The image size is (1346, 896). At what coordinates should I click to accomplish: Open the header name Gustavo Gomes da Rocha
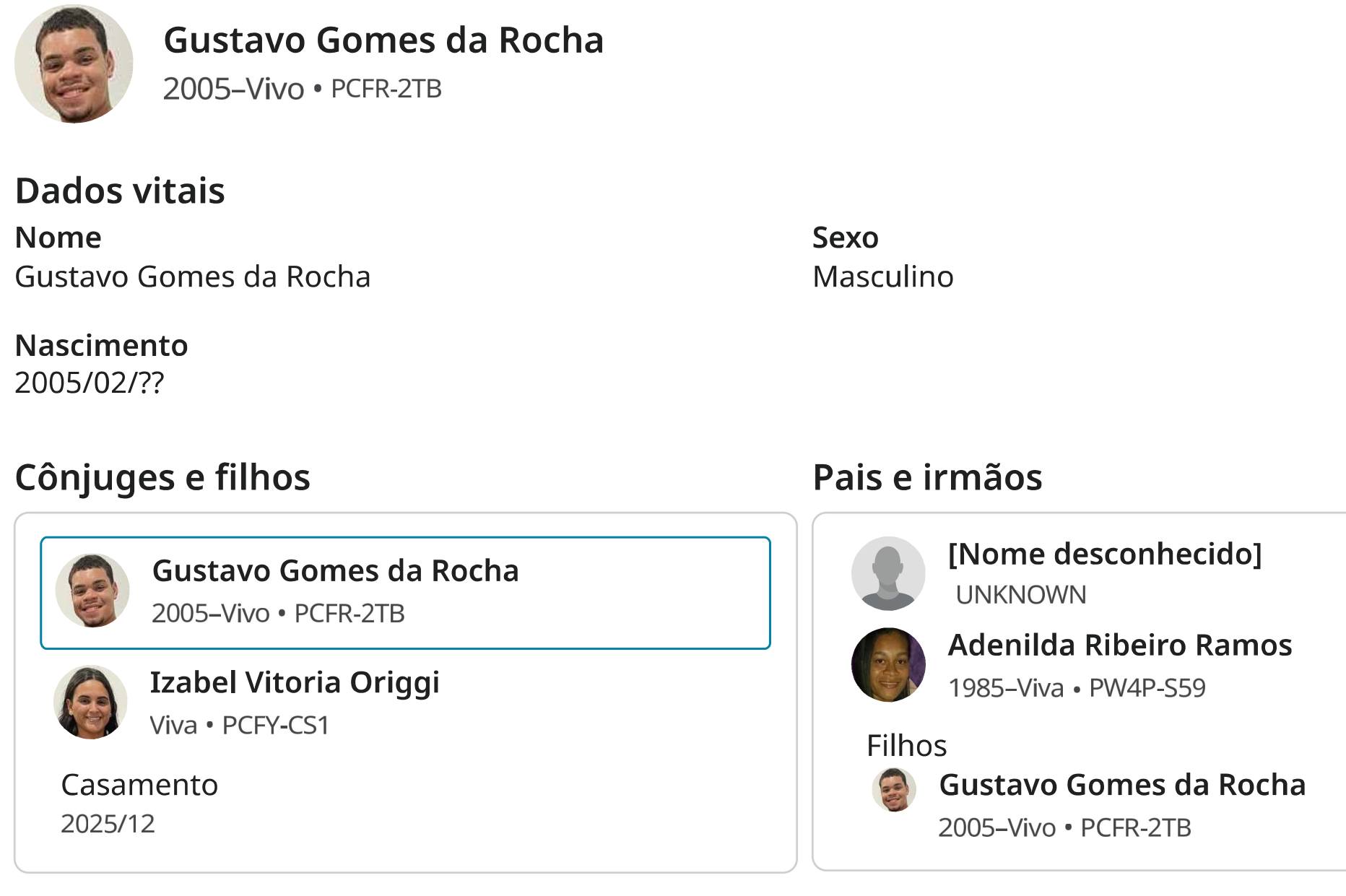click(383, 40)
